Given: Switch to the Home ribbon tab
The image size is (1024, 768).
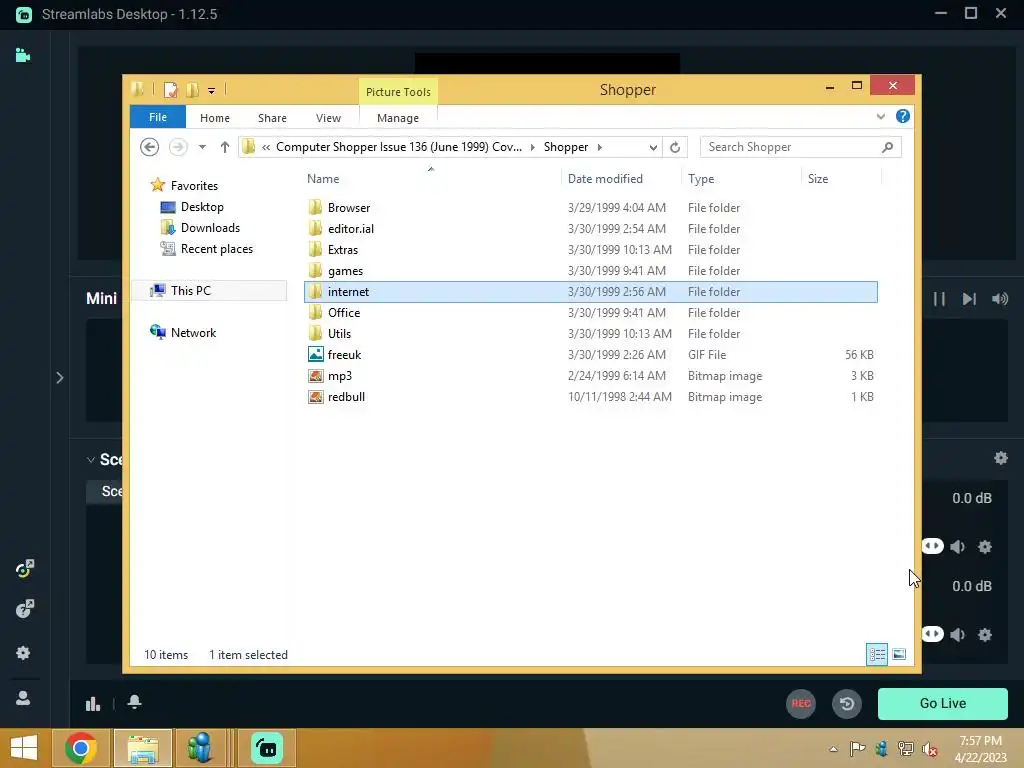Looking at the screenshot, I should (215, 118).
